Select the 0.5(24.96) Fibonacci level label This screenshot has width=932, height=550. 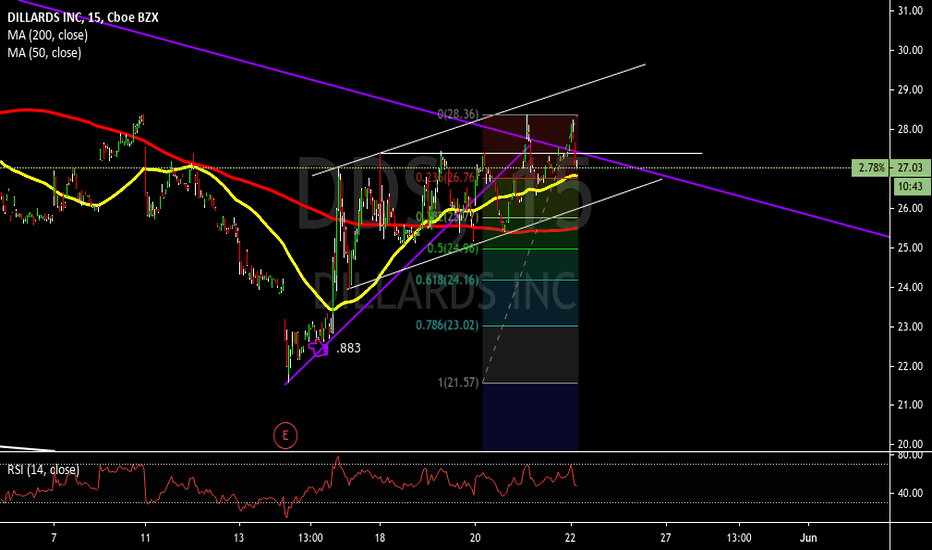click(452, 248)
